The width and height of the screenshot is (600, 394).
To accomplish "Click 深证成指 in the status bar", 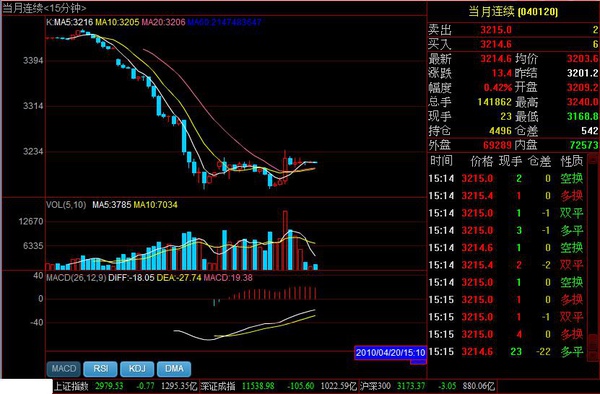I will [218, 386].
